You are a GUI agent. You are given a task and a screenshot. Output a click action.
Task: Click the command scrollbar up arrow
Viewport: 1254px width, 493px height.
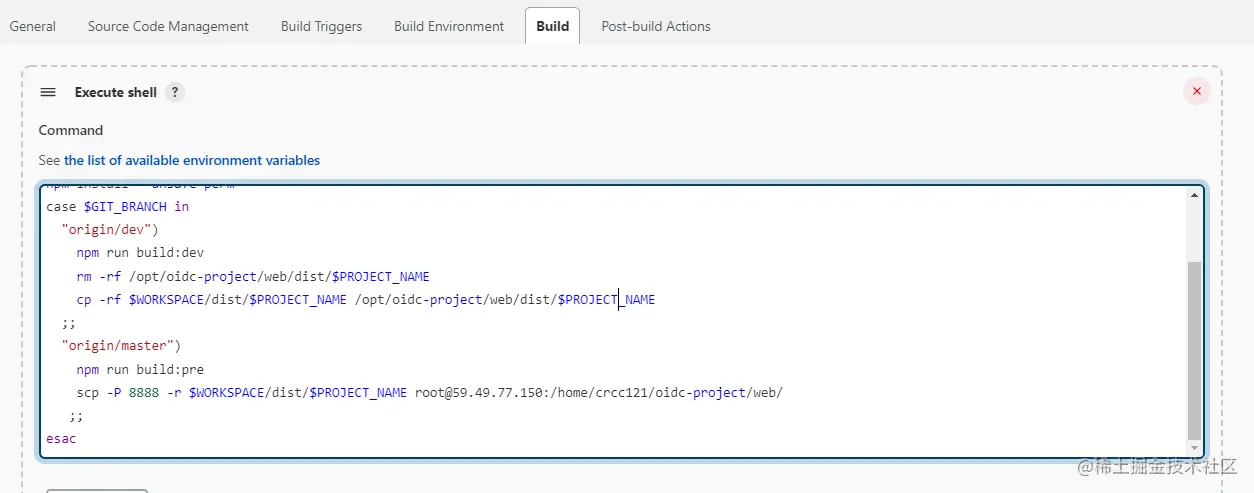[1194, 197]
